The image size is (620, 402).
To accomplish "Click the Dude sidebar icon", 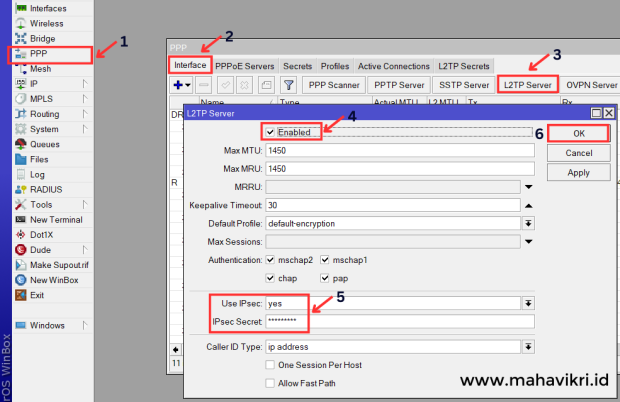I will 21,249.
